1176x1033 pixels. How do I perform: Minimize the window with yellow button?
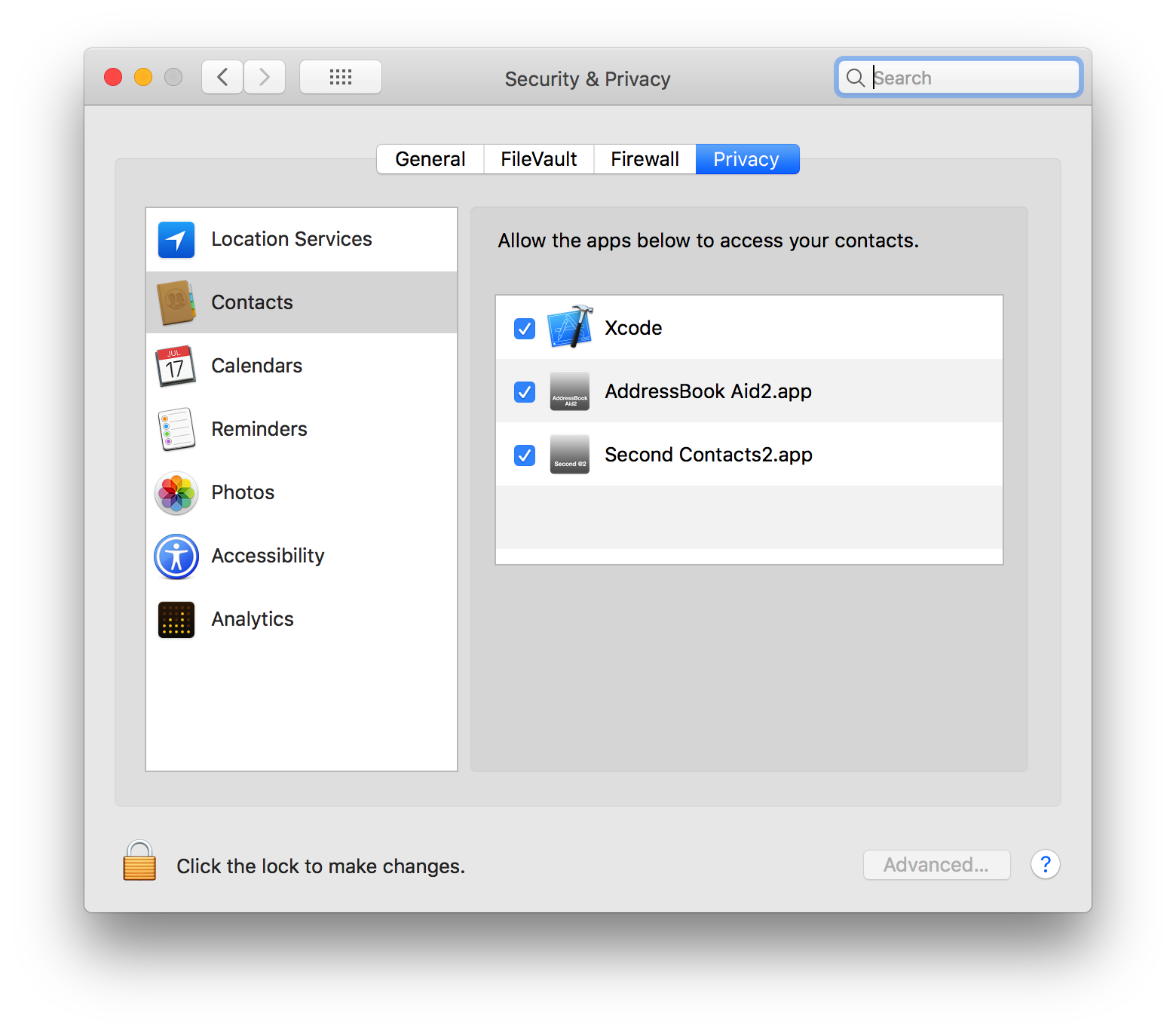click(143, 77)
